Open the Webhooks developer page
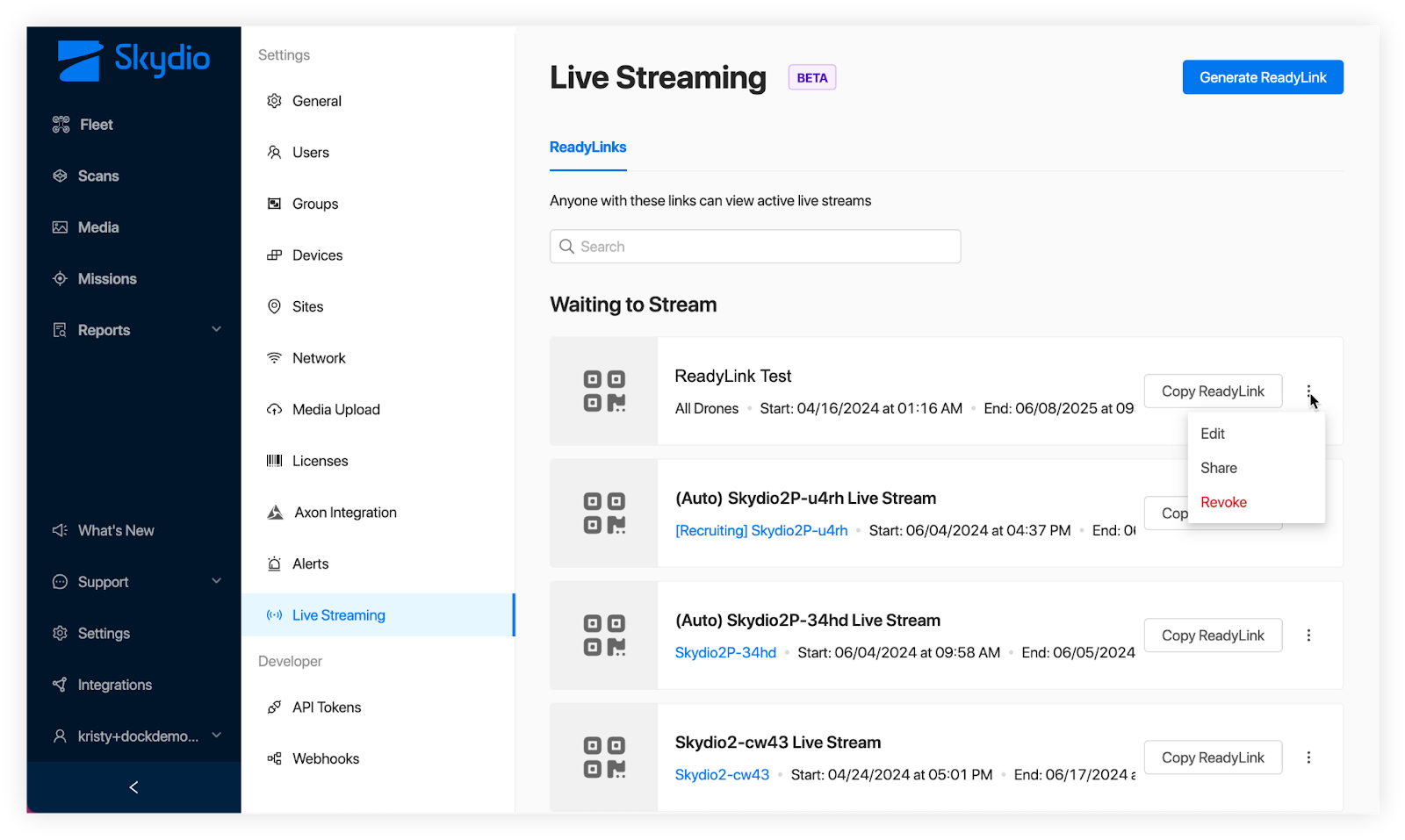 click(325, 759)
